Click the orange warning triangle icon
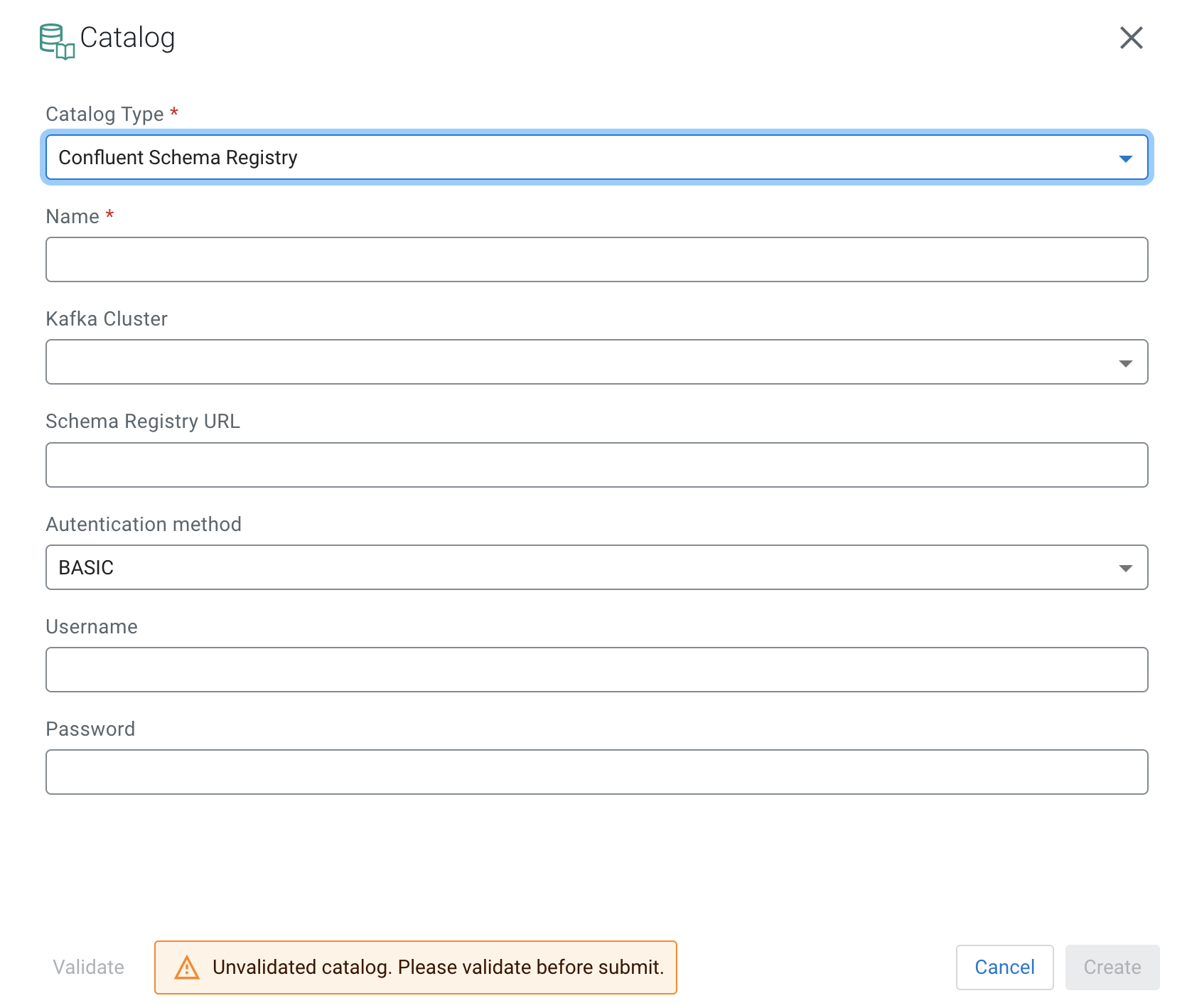The height and width of the screenshot is (1008, 1187). (187, 967)
